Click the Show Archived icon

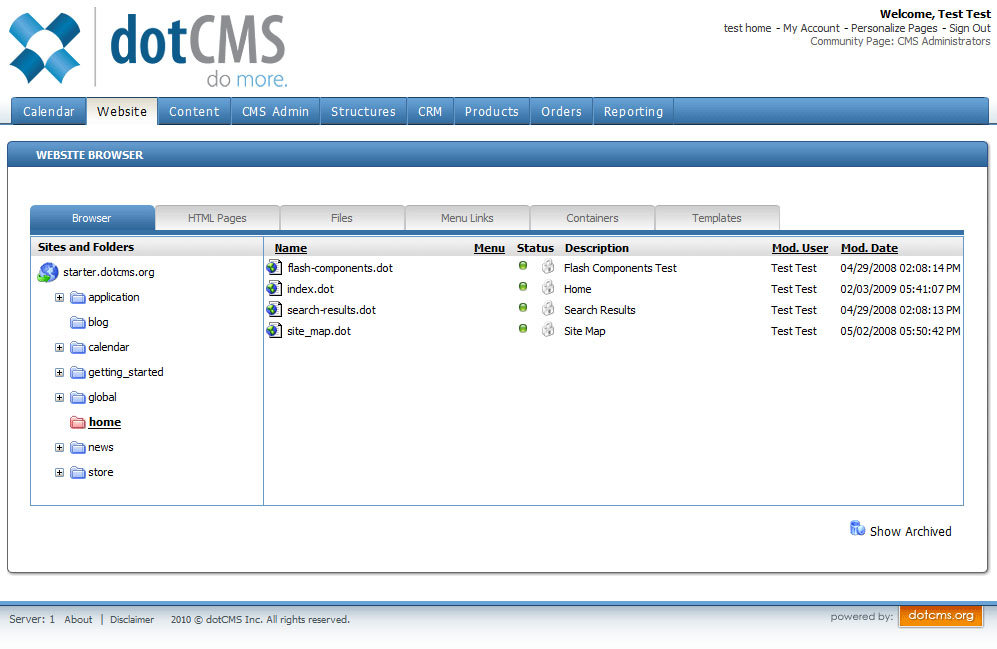point(857,529)
